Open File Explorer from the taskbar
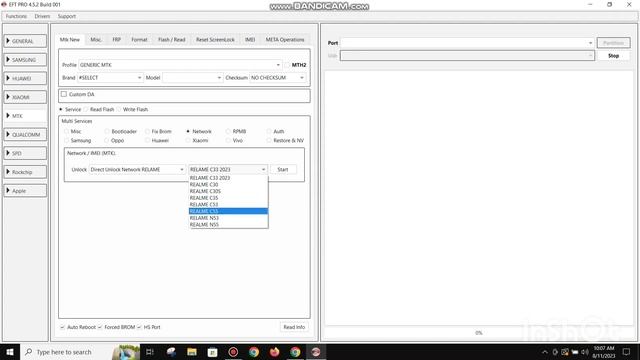The height and width of the screenshot is (360, 640). [x=192, y=352]
